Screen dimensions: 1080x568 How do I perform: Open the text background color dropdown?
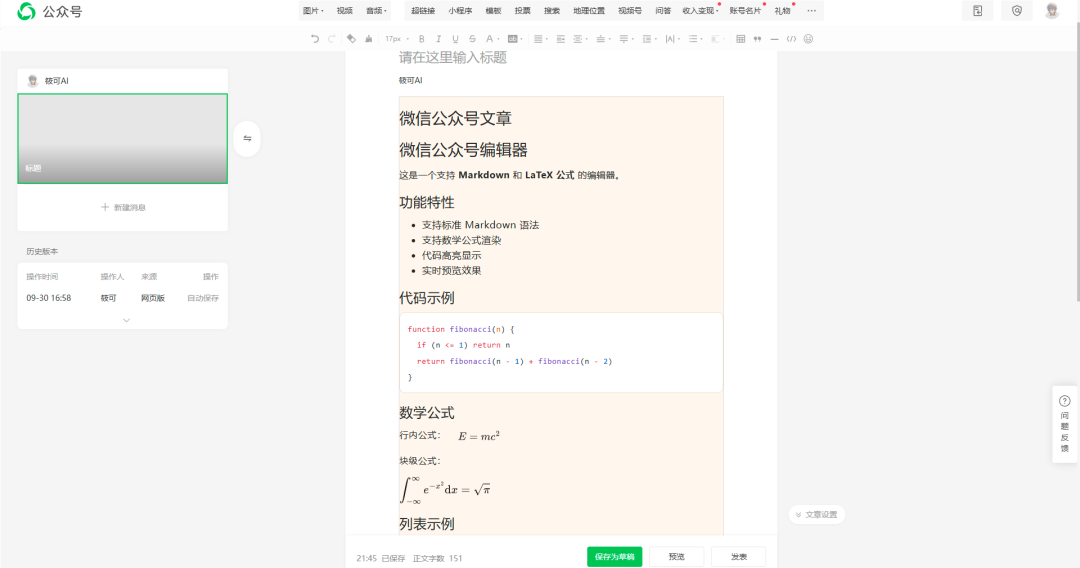pos(515,39)
